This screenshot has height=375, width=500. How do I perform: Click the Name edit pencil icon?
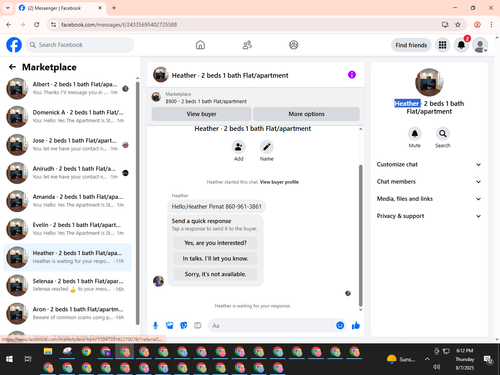click(267, 147)
